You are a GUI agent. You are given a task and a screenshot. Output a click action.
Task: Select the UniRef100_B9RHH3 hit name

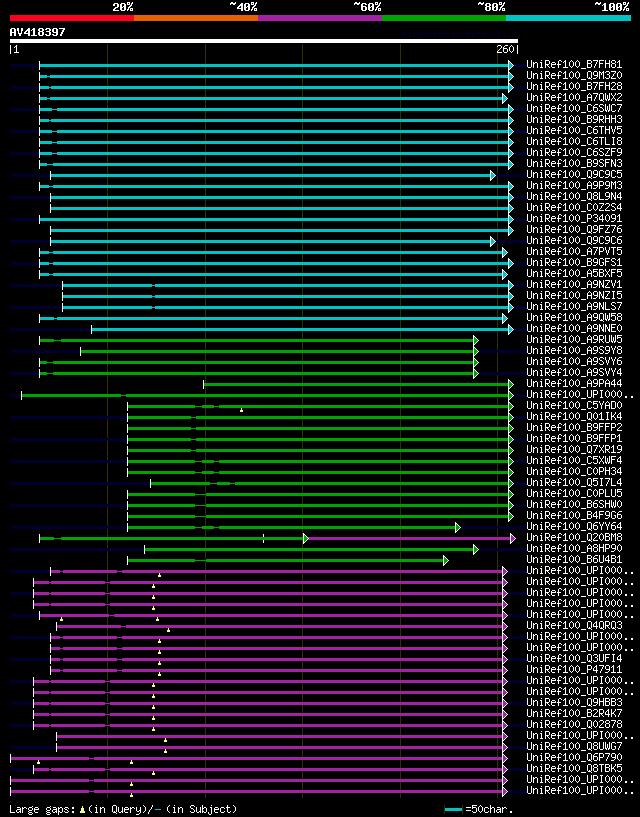574,119
